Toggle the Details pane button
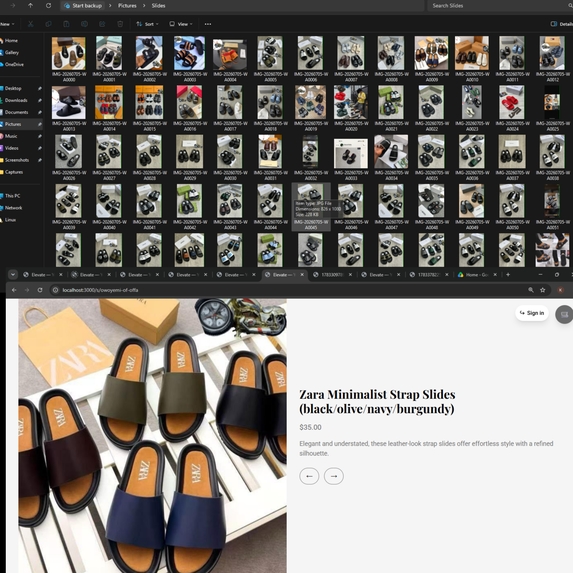Viewport: 573px width, 573px height. pyautogui.click(x=562, y=24)
